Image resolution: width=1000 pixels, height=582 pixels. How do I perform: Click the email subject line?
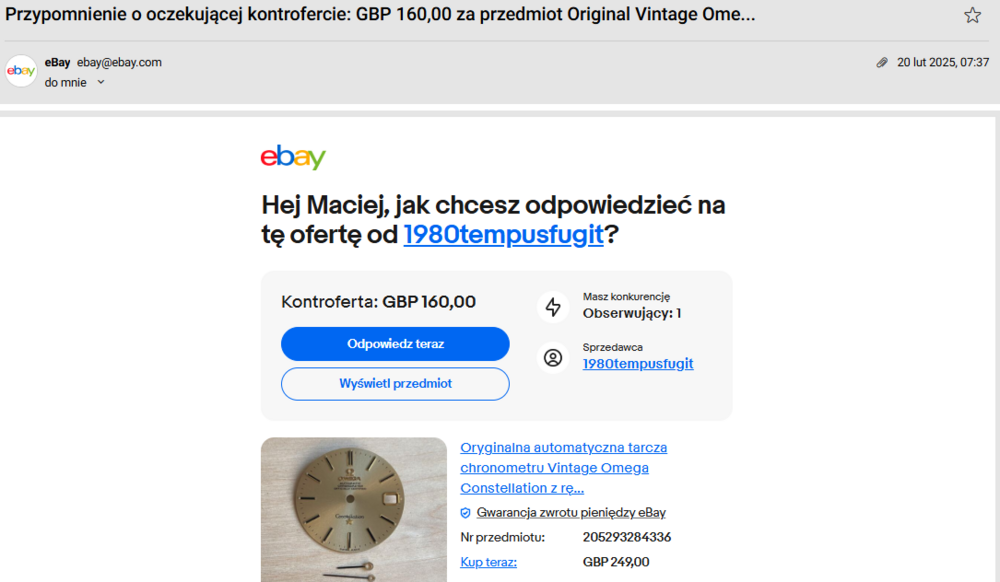[380, 15]
